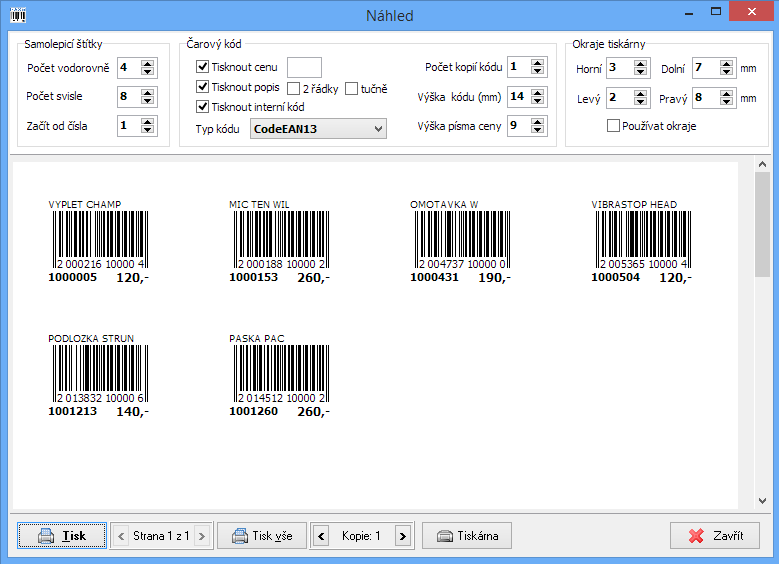Increase Pravý margin value
779x564 pixels.
[726, 93]
